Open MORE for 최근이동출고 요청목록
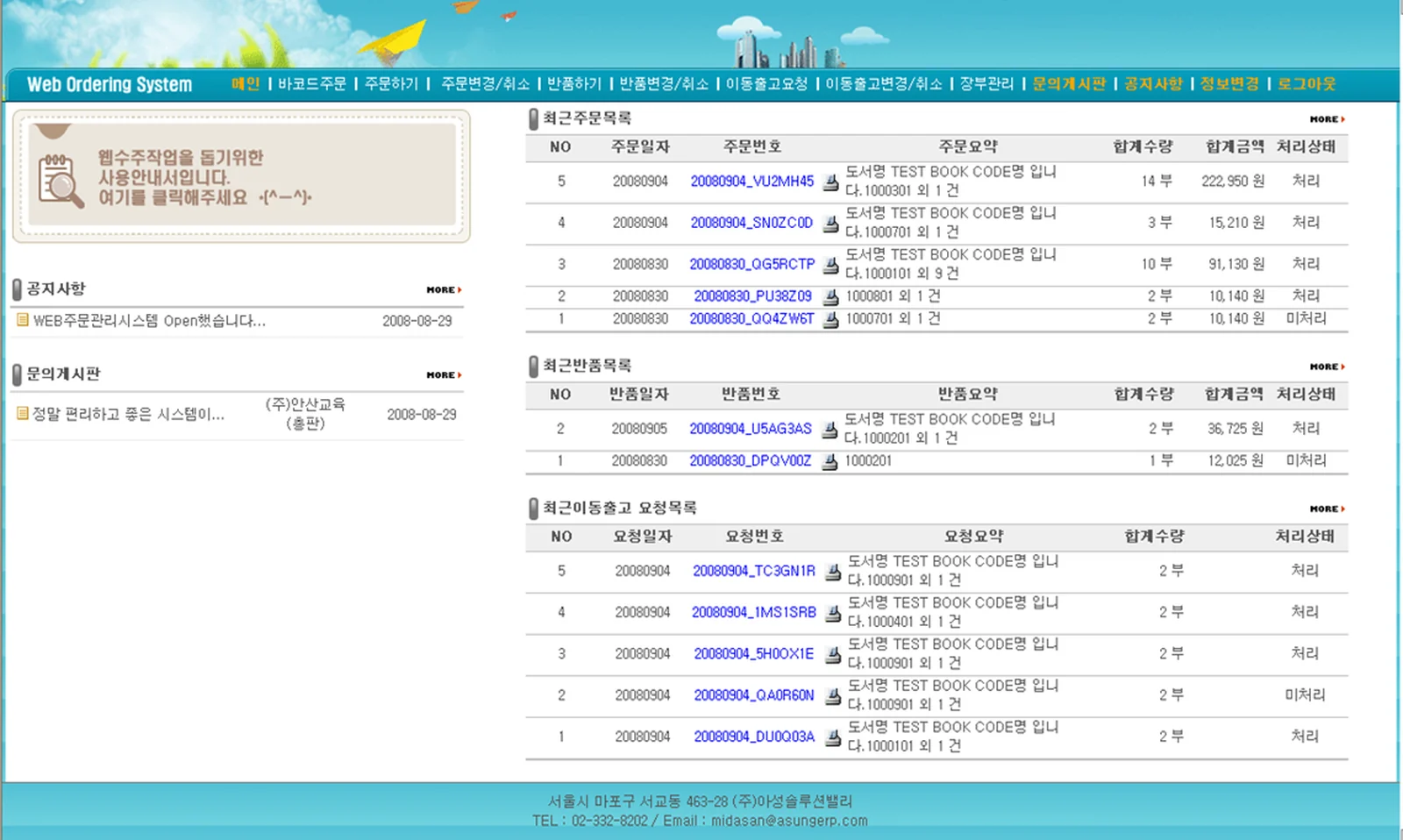This screenshot has width=1403, height=840. 1327,509
